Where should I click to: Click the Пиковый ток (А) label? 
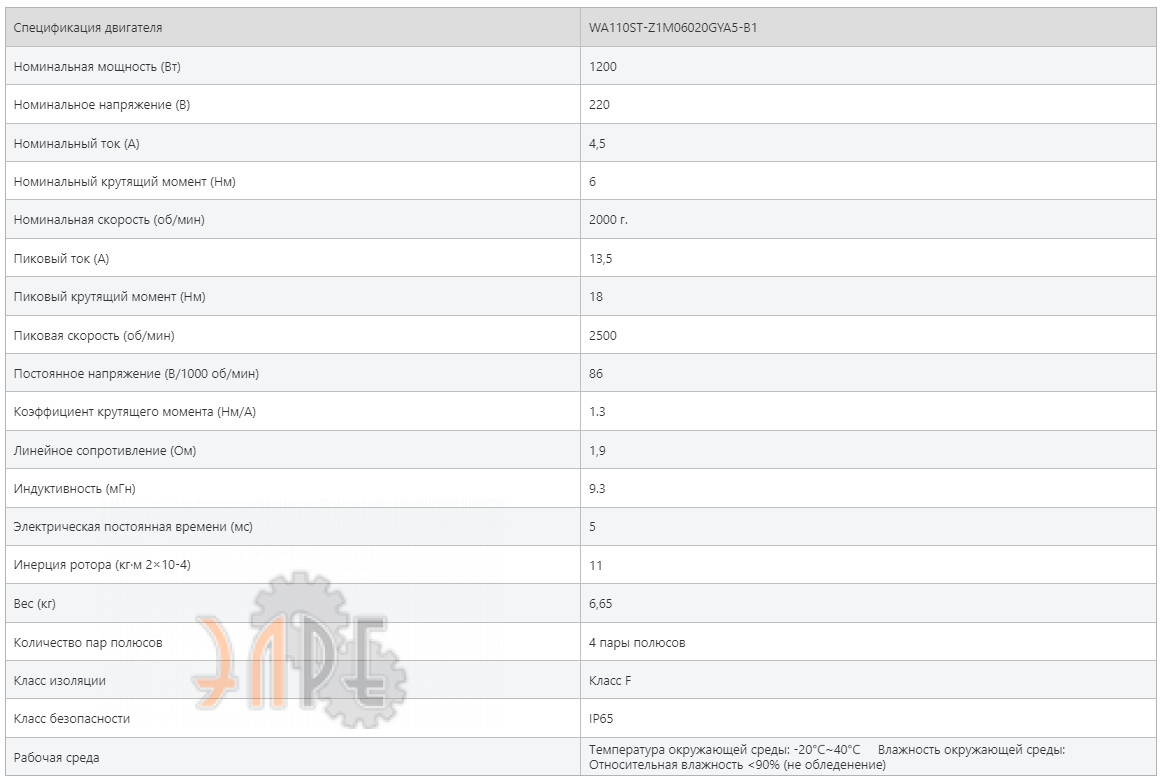click(61, 258)
